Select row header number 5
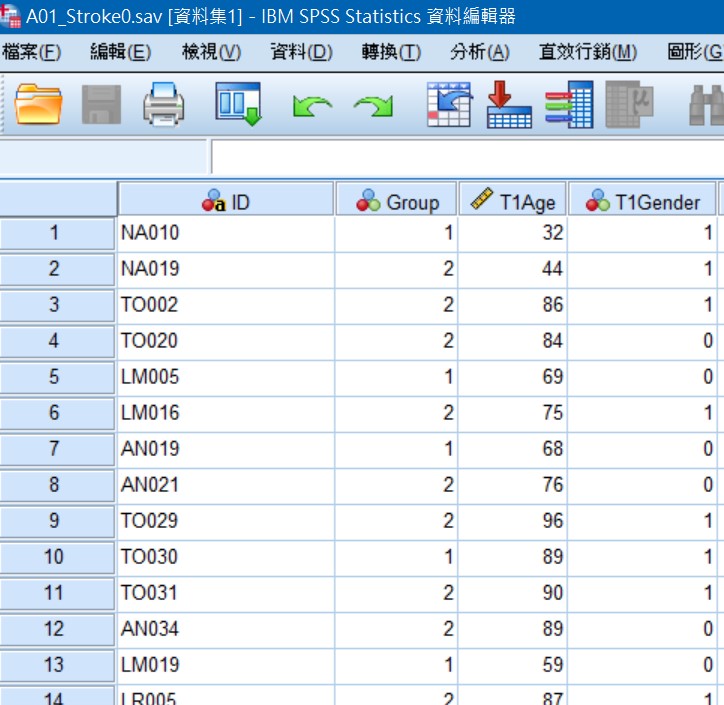 click(55, 377)
